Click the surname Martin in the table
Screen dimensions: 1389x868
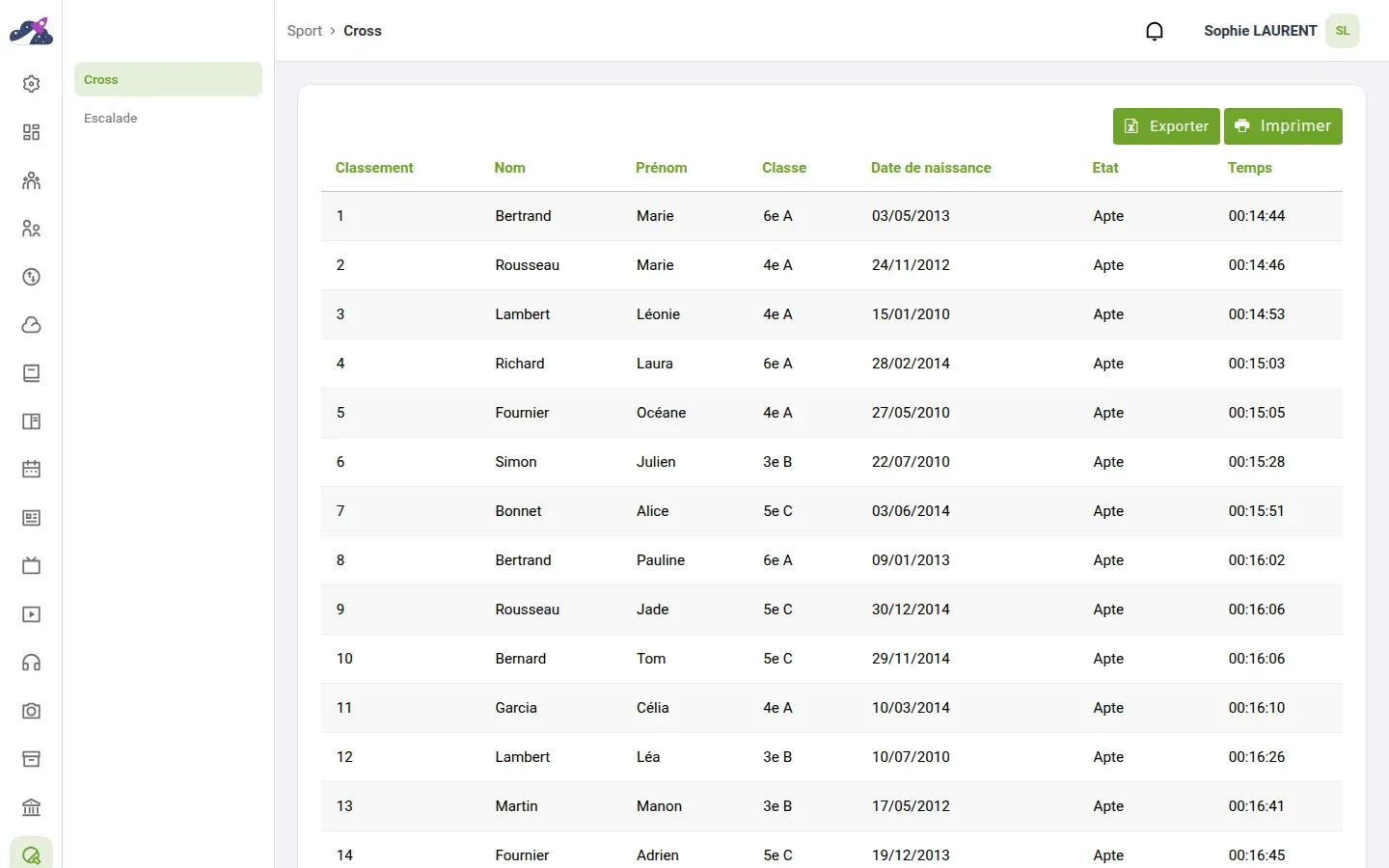click(517, 806)
